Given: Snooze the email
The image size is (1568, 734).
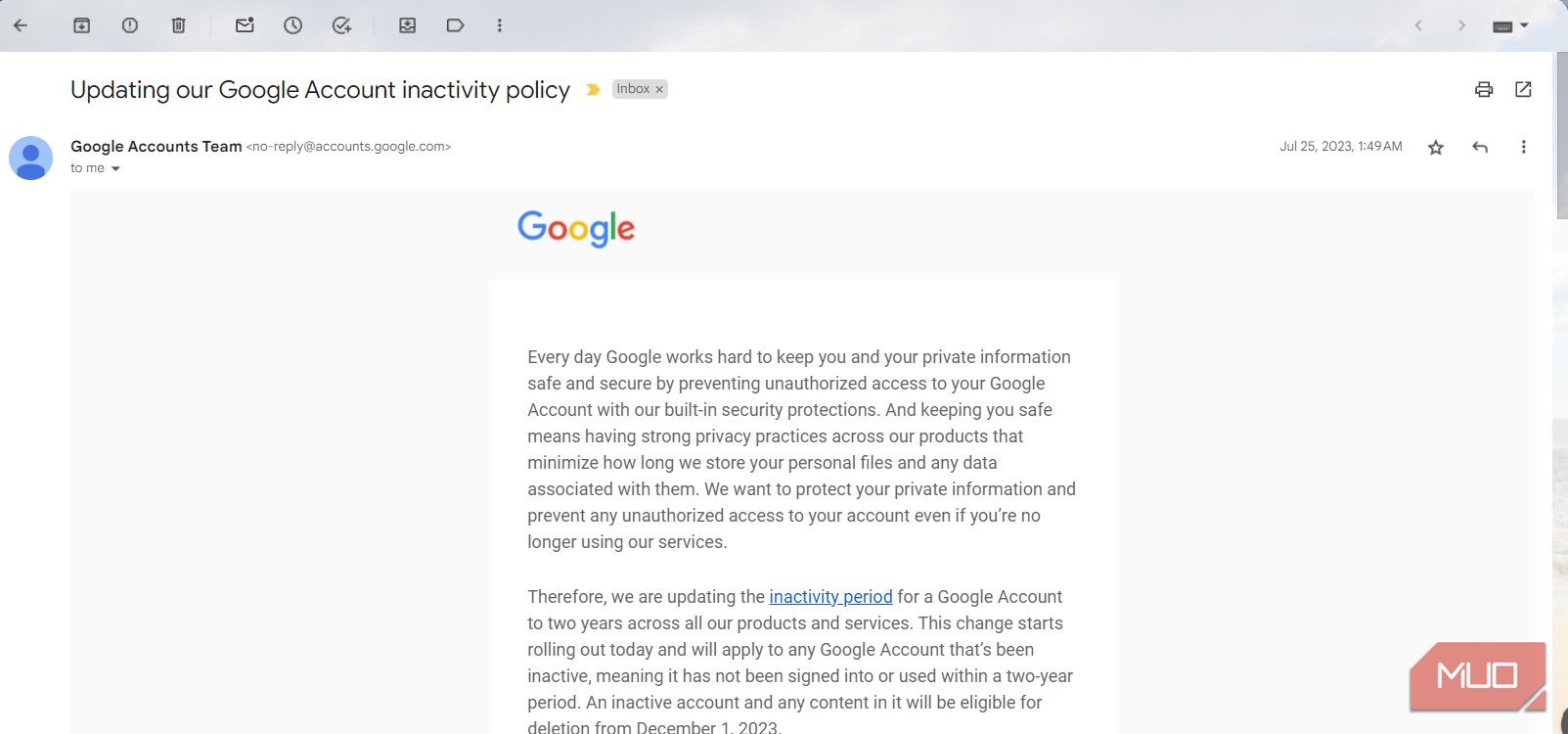Looking at the screenshot, I should click(292, 25).
